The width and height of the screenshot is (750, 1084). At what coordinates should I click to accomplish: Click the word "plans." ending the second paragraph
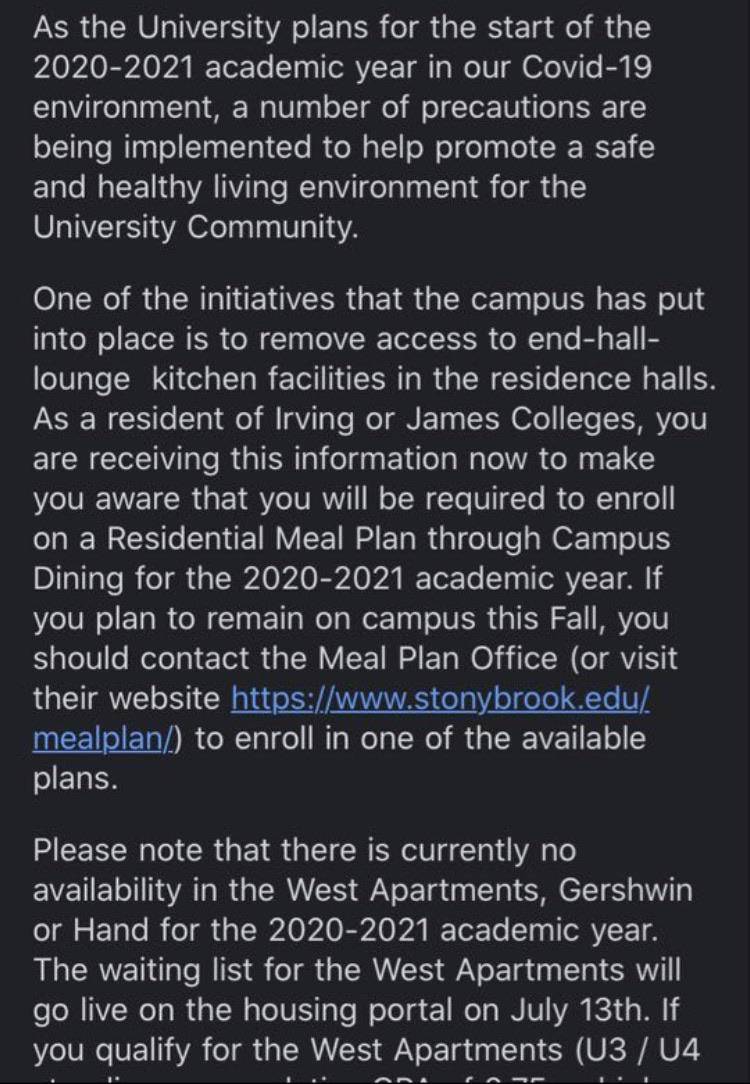click(x=75, y=778)
